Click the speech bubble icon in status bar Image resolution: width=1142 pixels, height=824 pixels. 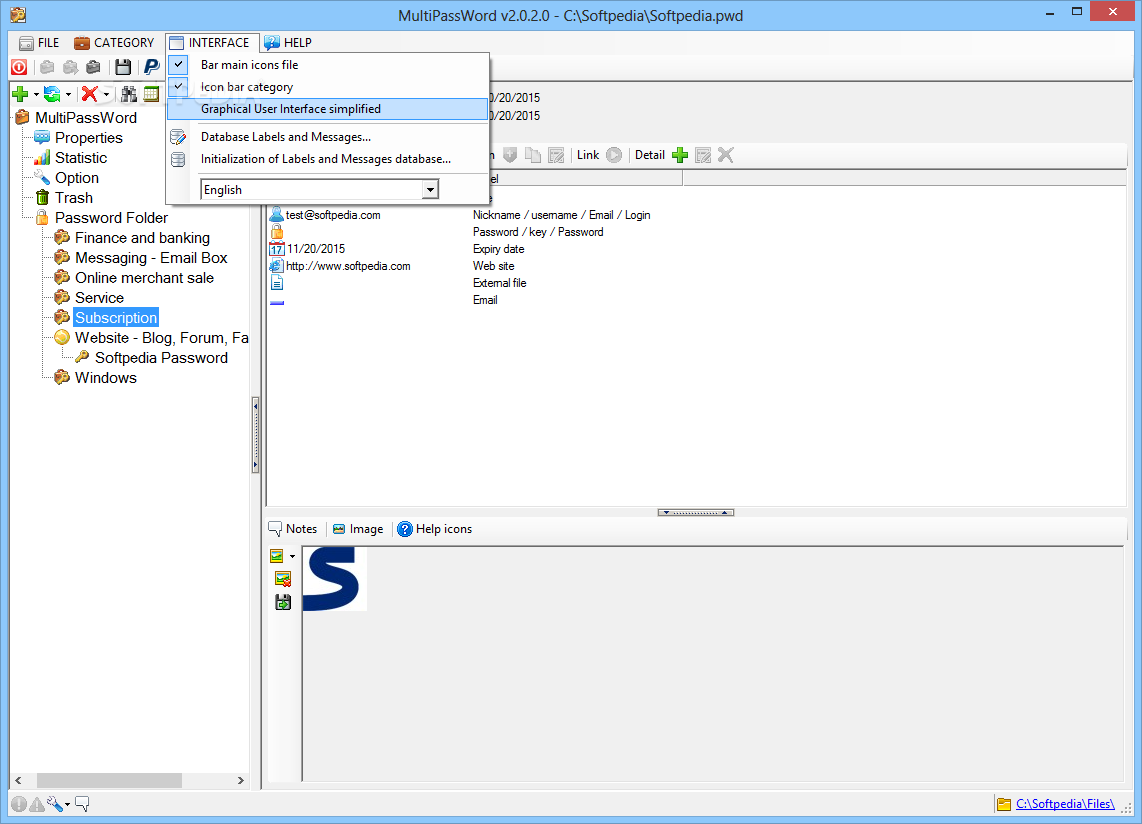point(82,804)
